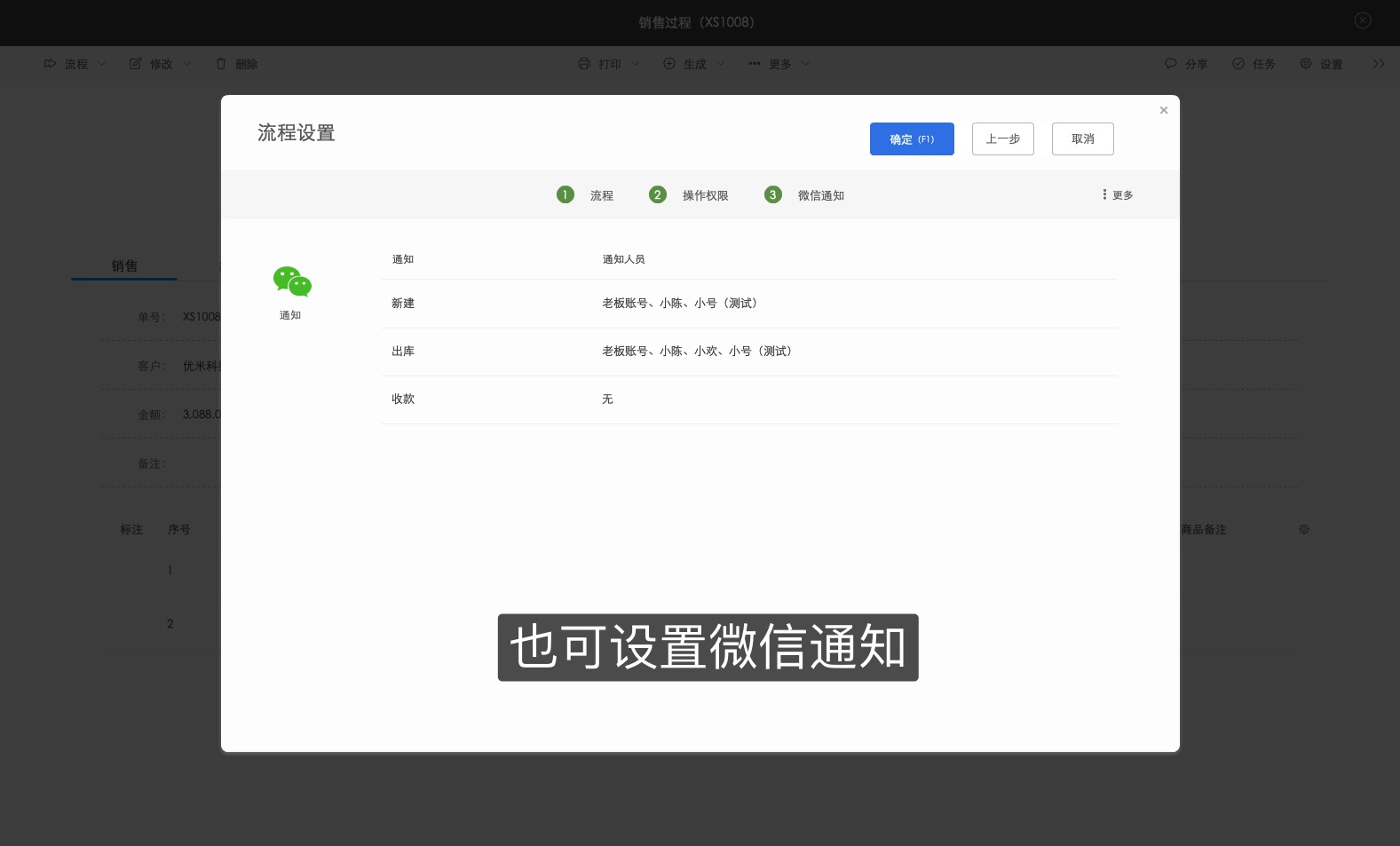
Task: Click the 序号 column header
Action: [x=179, y=529]
